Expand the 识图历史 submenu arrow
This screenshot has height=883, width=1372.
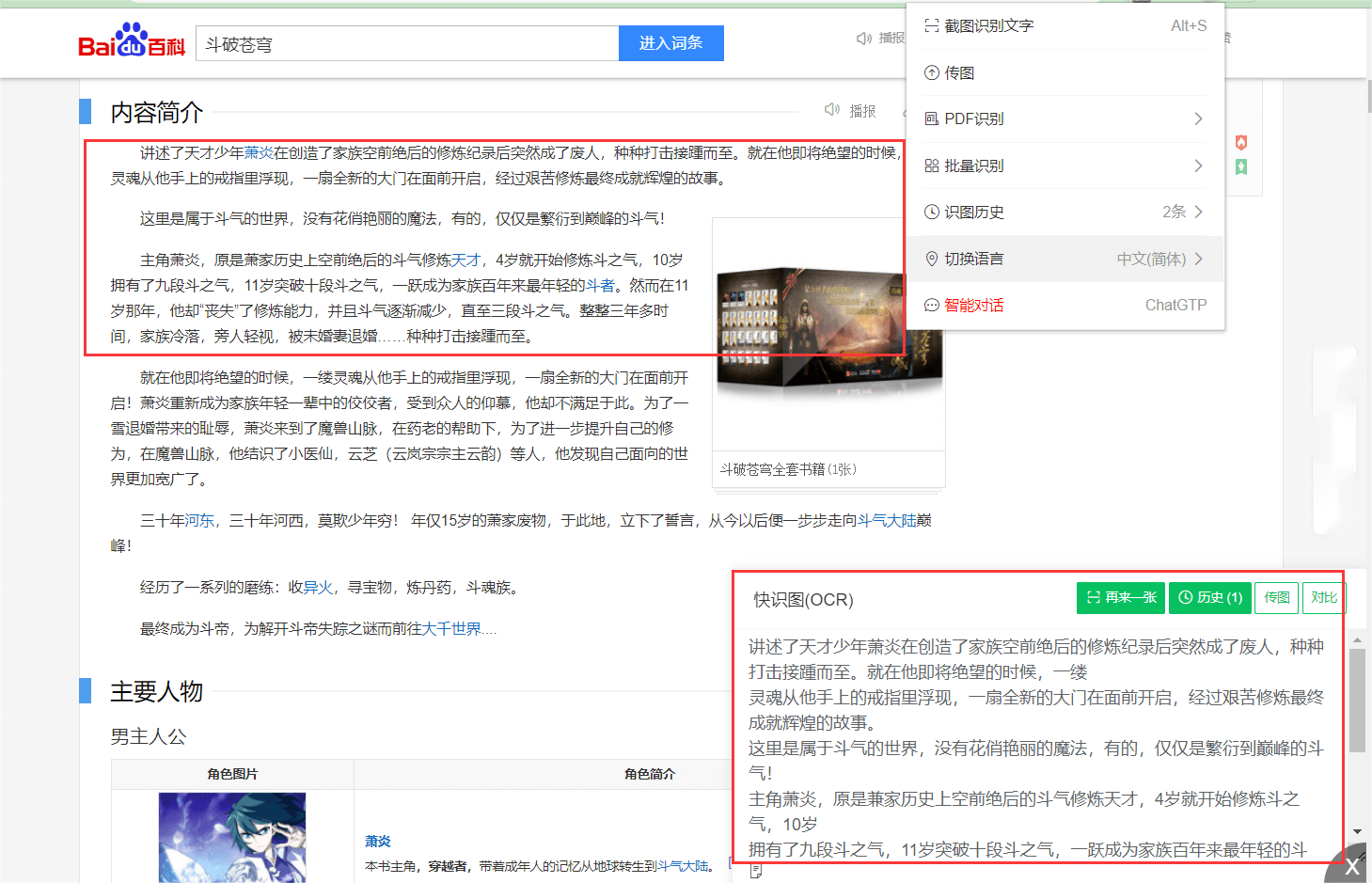click(x=1198, y=212)
